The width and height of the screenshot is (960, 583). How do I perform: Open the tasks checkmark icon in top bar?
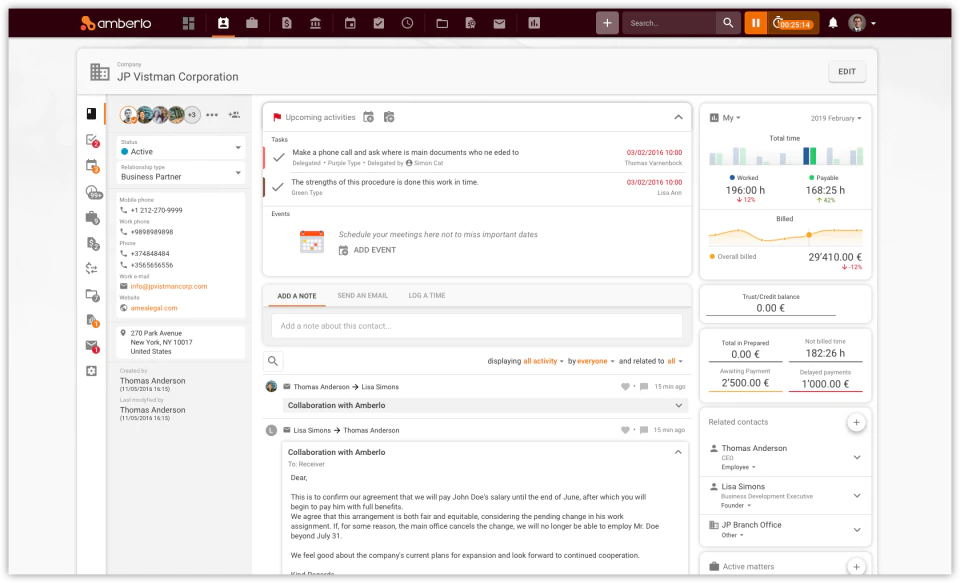pos(379,23)
